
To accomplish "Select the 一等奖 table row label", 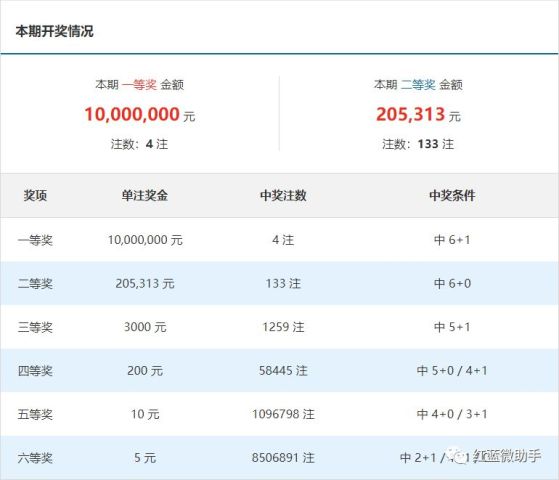I will [35, 240].
